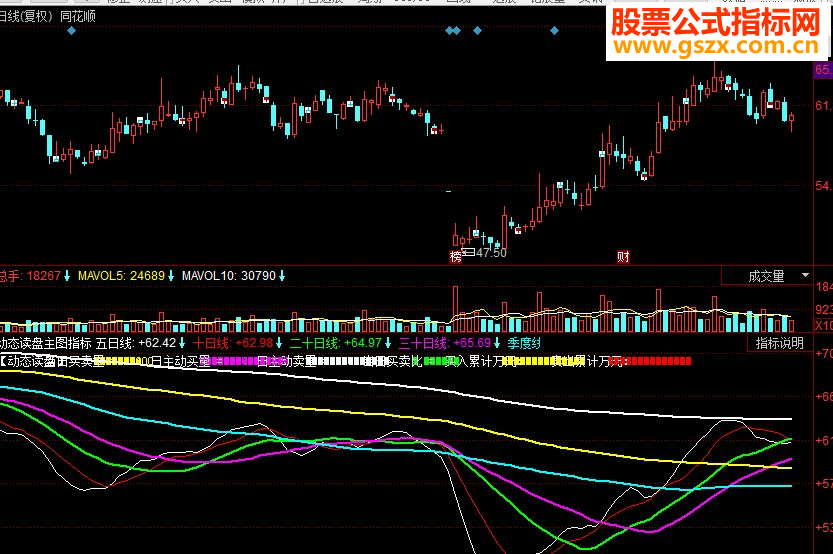Click the down arrow after MAVOL10 30790
Viewport: 833px width, 554px height.
pyautogui.click(x=282, y=276)
